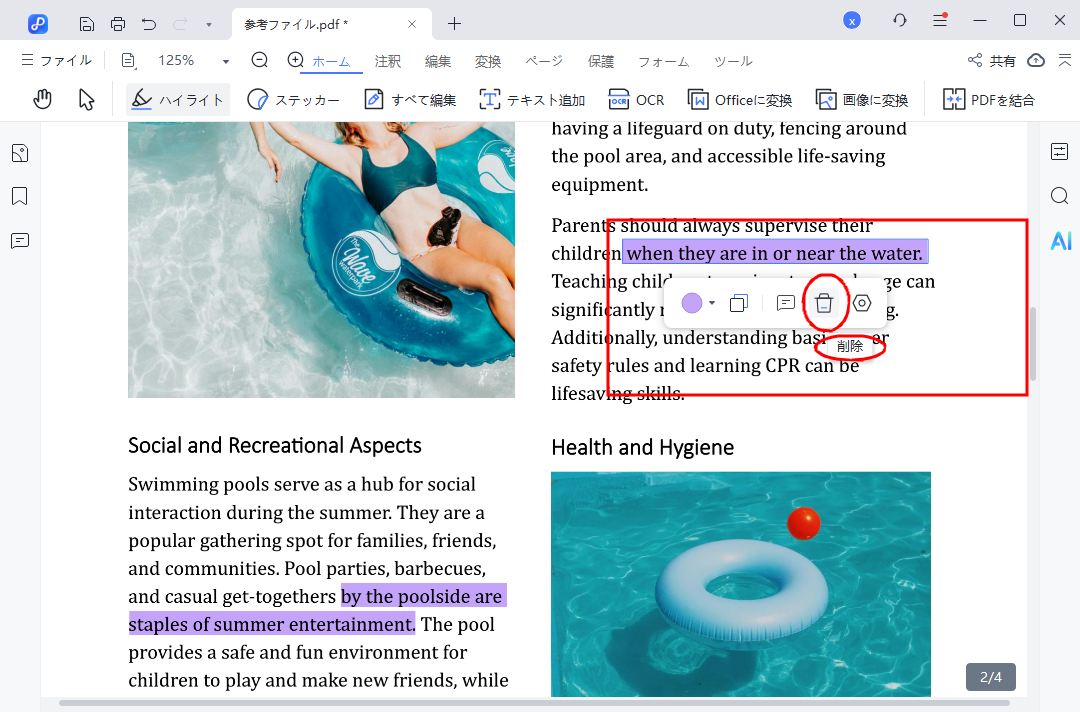Screen dimensions: 1080x712
Task: Expand the 125% zoom level dropdown
Action: pos(225,61)
